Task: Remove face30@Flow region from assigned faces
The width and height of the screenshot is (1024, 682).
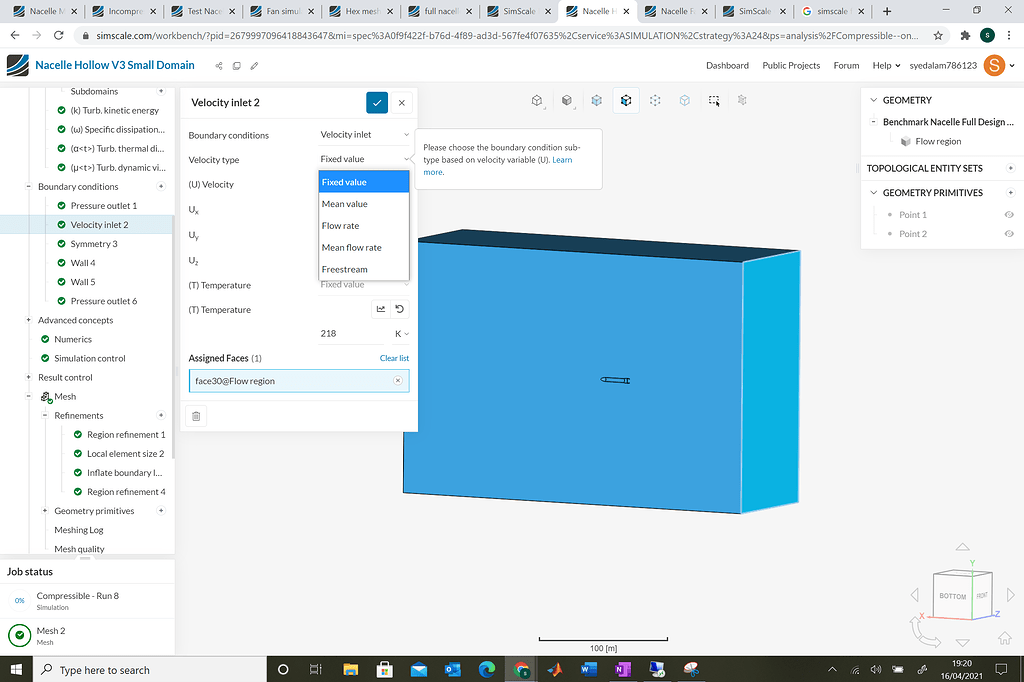Action: 397,380
